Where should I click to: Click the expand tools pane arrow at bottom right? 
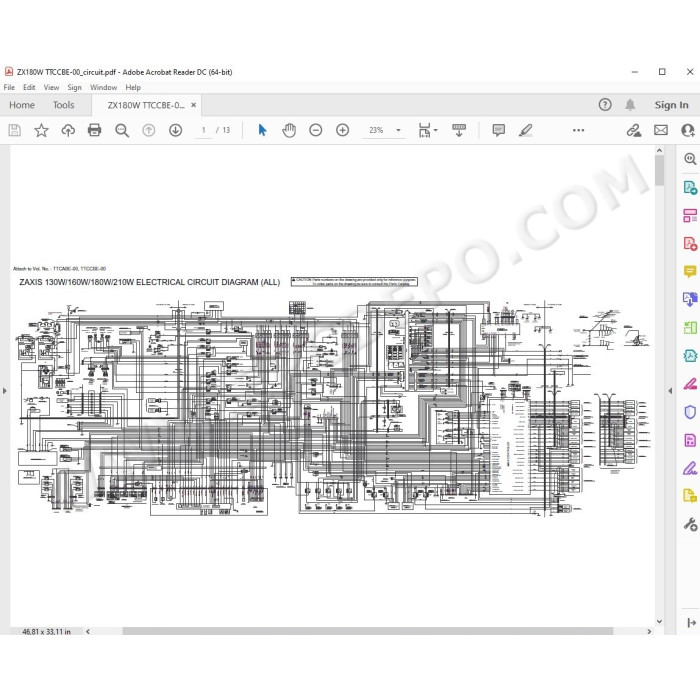coord(692,623)
